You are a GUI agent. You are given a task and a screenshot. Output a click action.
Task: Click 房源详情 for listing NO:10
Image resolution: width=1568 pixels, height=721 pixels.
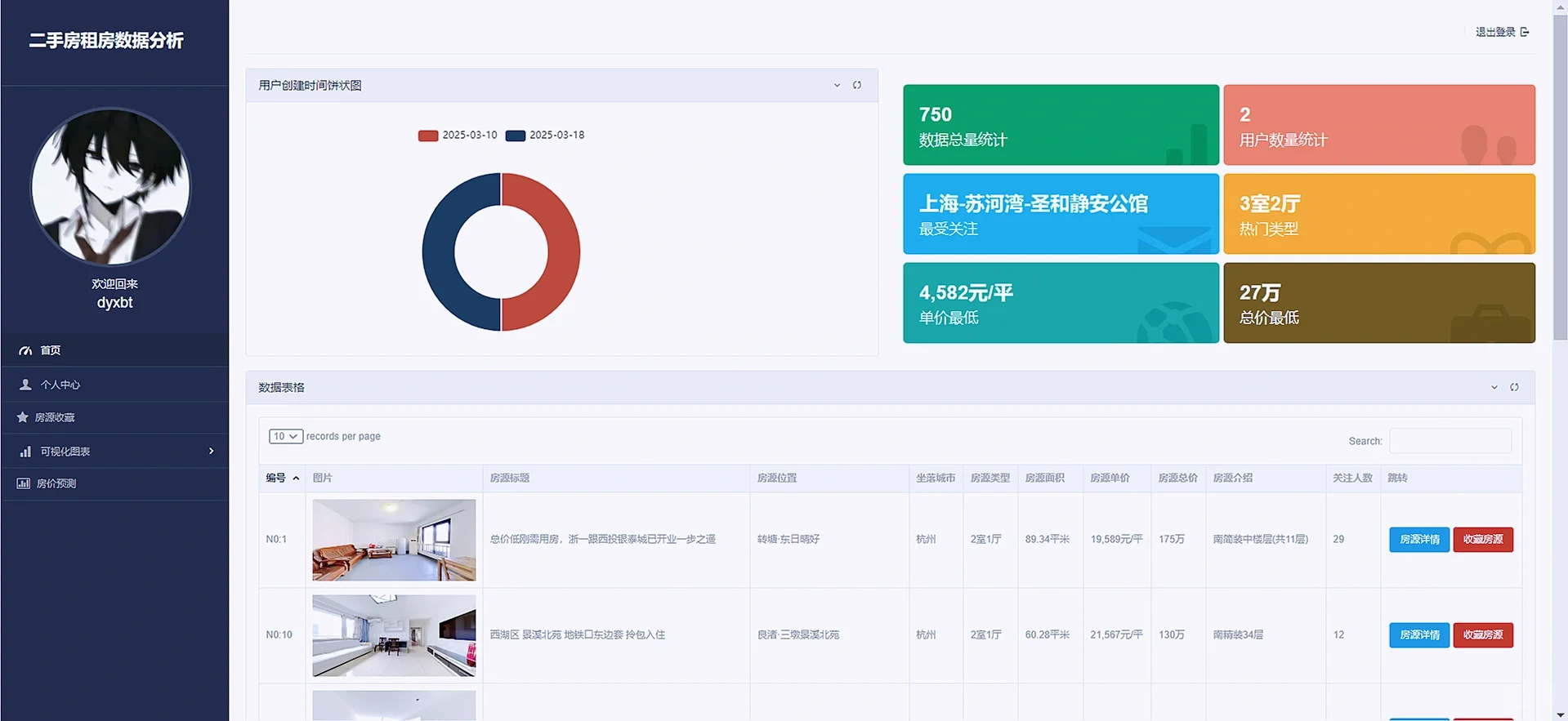tap(1419, 635)
